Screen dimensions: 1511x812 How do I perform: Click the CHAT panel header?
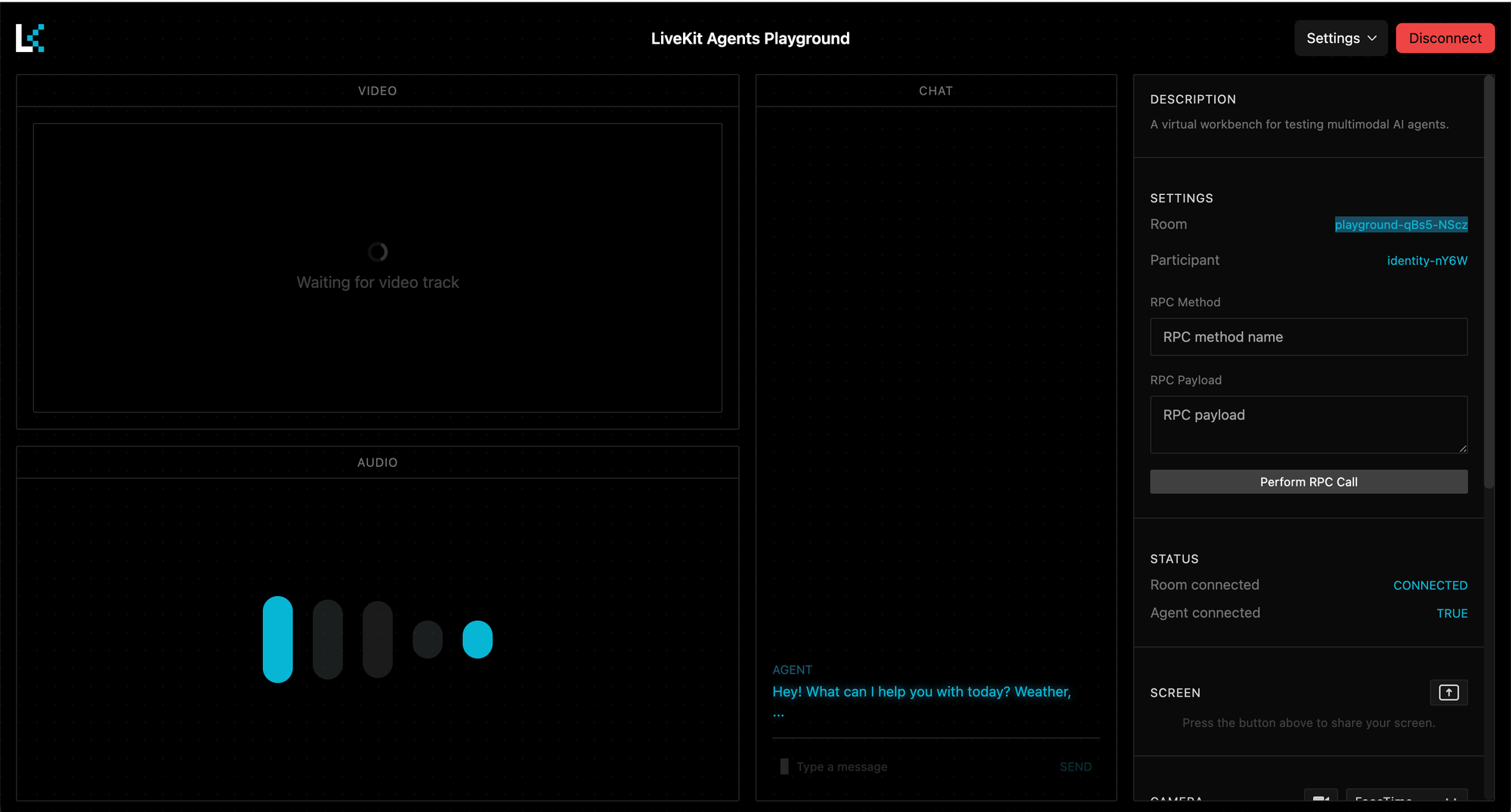936,91
